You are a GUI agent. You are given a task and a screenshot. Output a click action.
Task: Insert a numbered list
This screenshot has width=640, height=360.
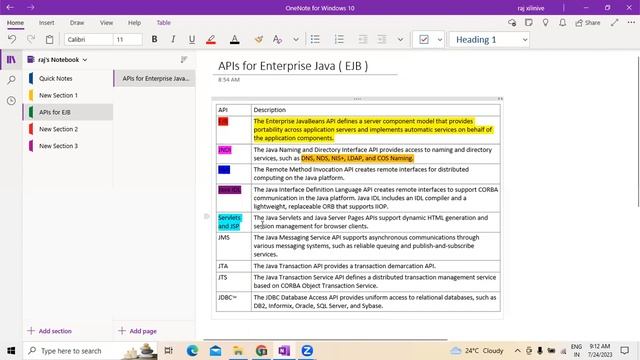click(339, 39)
